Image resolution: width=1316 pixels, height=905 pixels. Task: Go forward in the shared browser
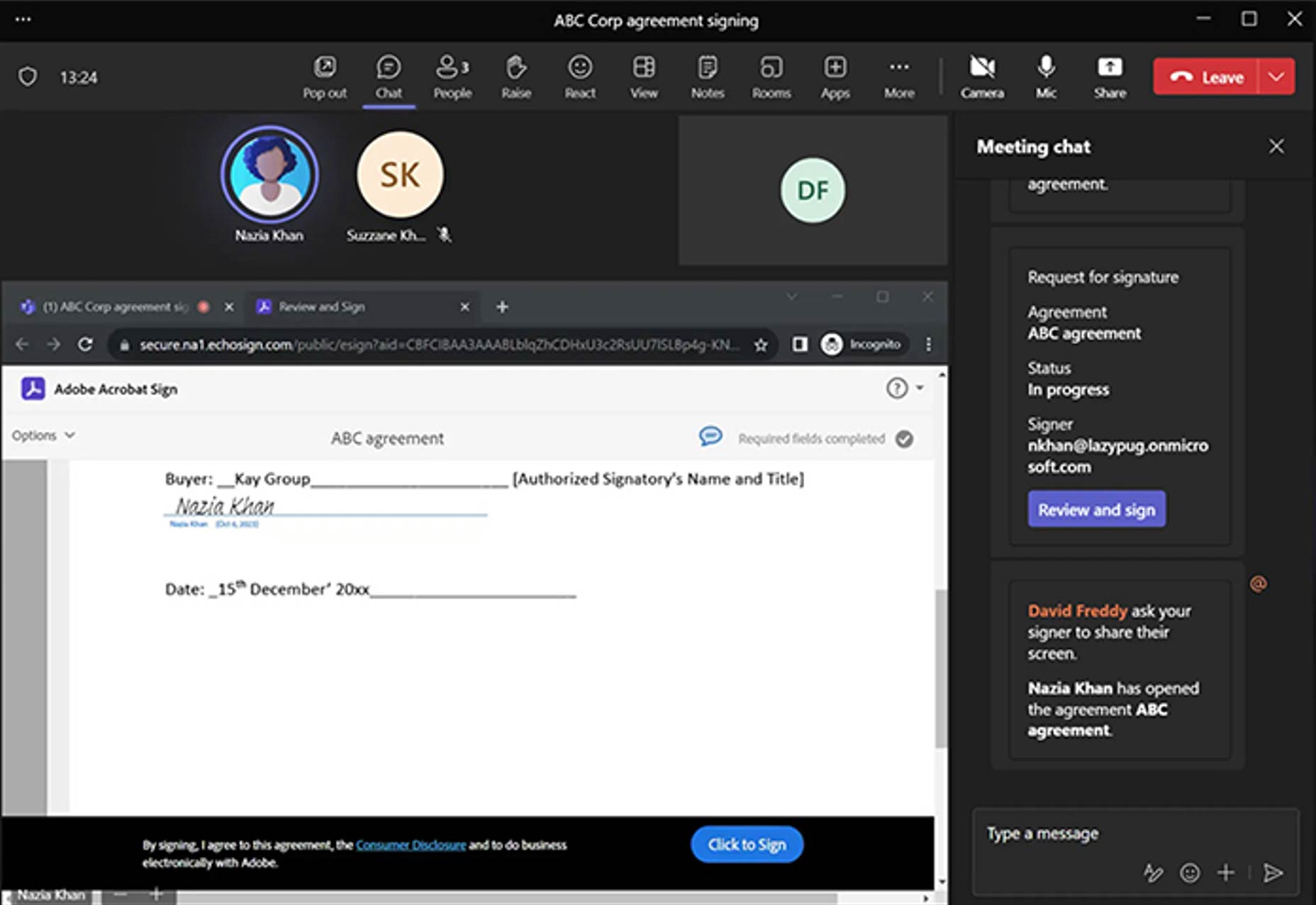click(x=53, y=344)
